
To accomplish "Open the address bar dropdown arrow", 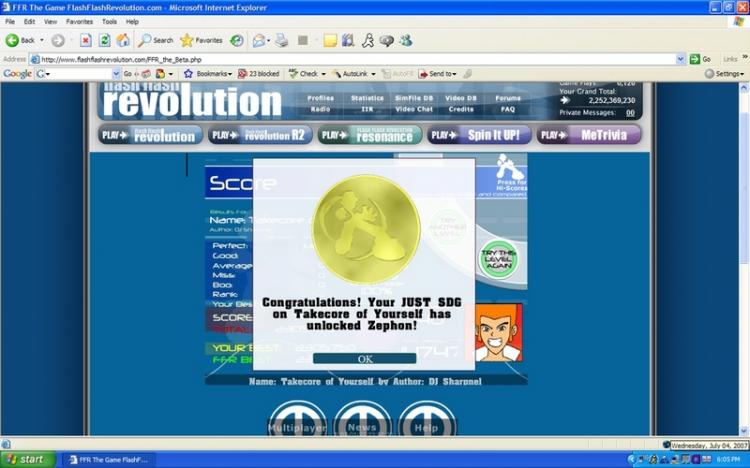I will [x=681, y=59].
